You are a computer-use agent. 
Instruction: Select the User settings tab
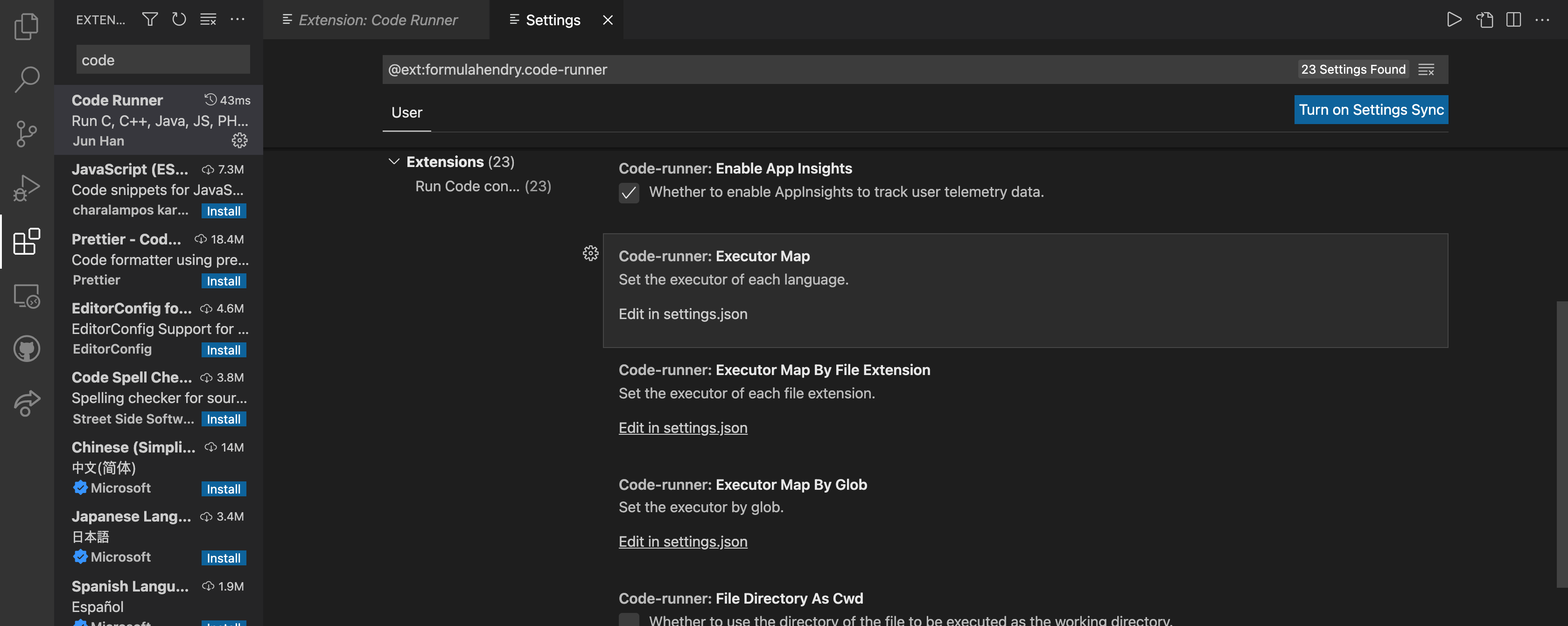point(406,112)
